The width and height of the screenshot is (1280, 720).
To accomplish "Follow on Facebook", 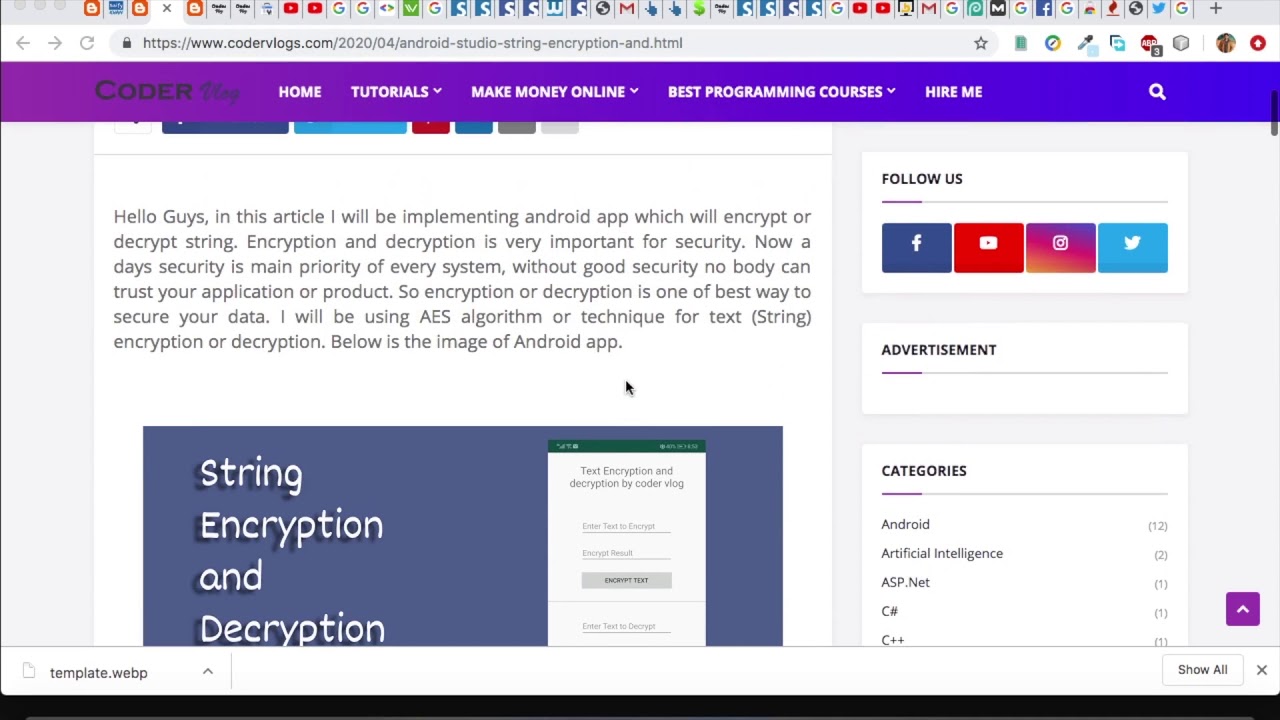I will tap(916, 248).
